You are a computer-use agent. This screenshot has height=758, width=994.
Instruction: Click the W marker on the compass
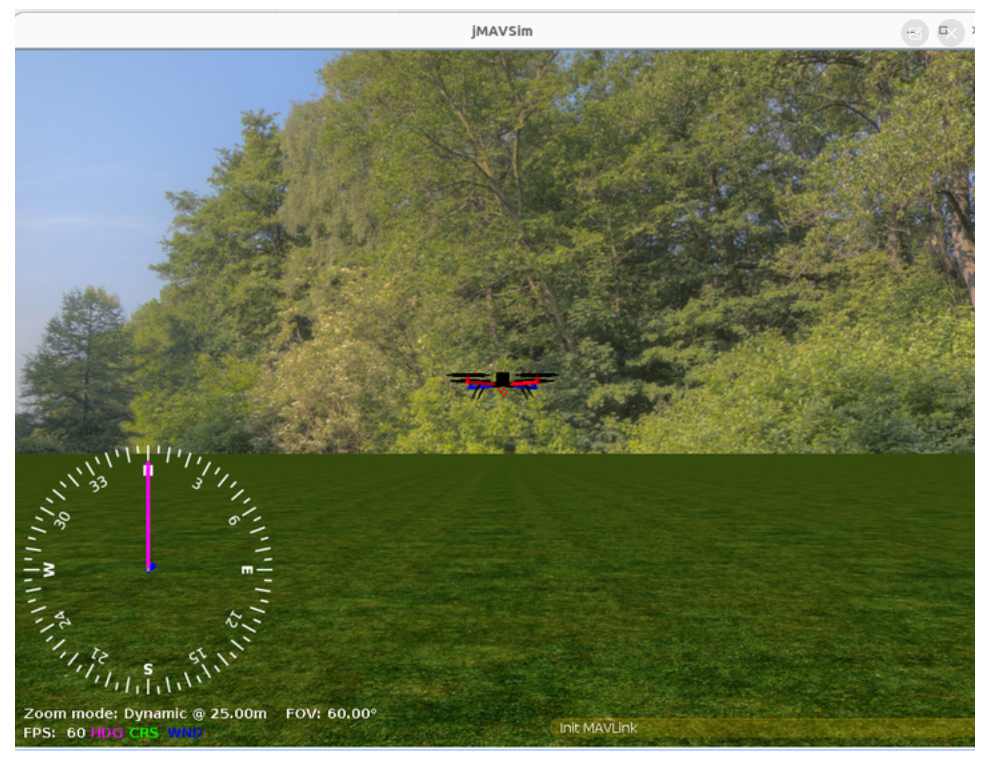49,570
